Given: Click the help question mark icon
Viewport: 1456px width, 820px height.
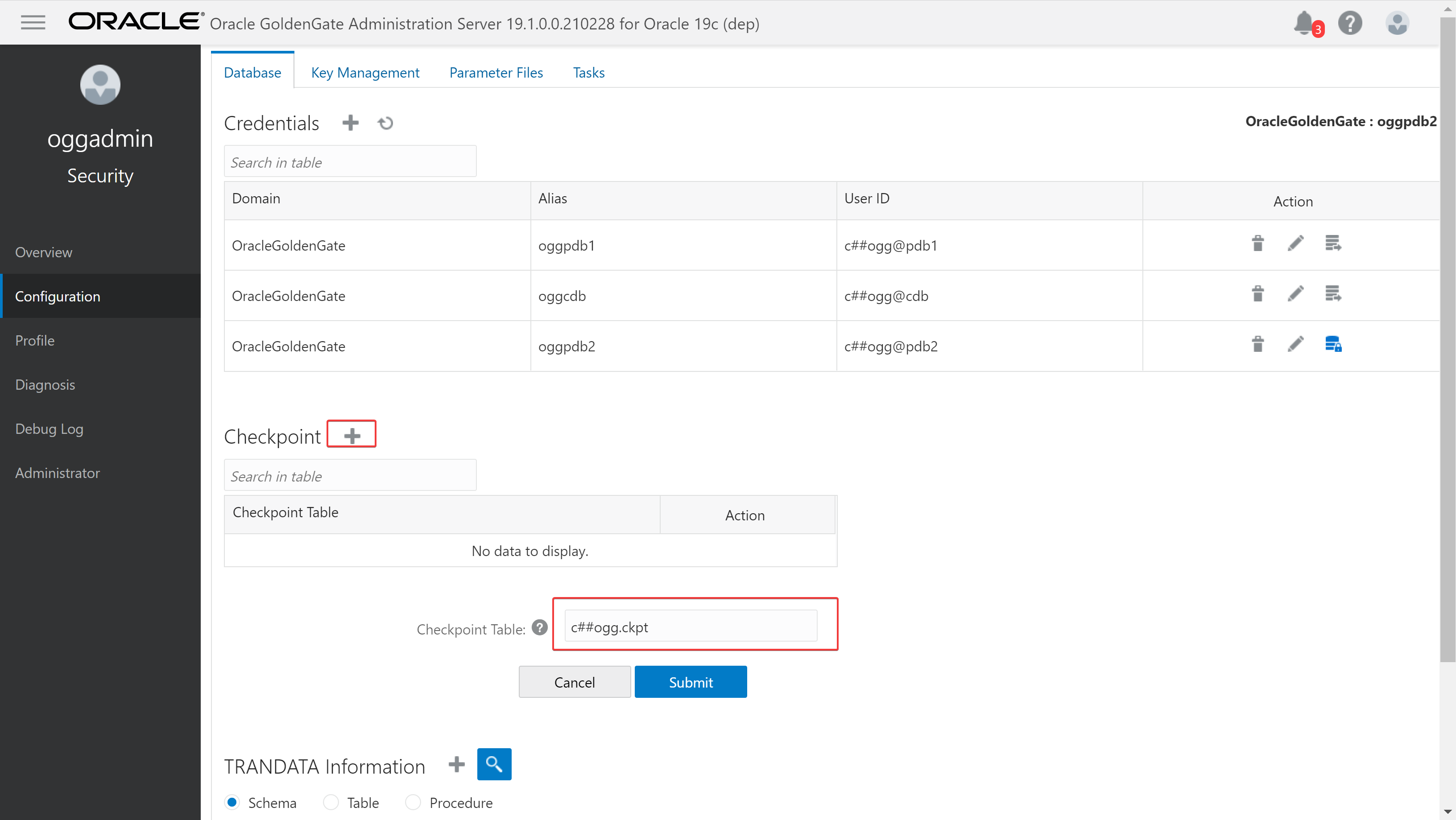Looking at the screenshot, I should (1350, 23).
